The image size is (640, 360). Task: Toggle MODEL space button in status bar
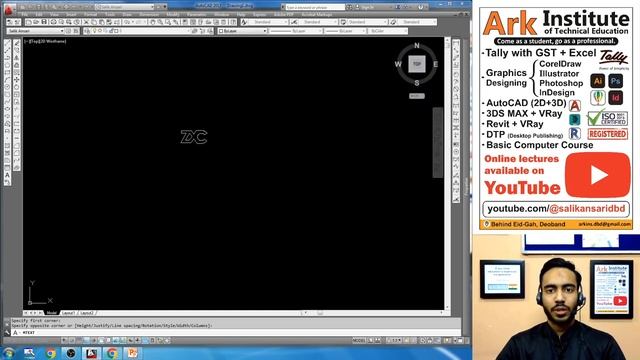(358, 340)
